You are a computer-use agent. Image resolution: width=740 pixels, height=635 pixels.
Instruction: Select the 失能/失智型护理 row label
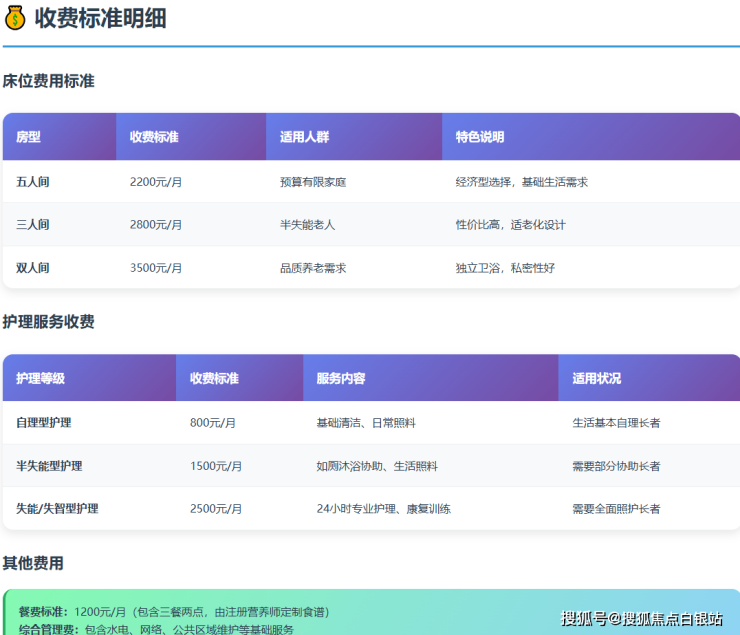coord(57,509)
